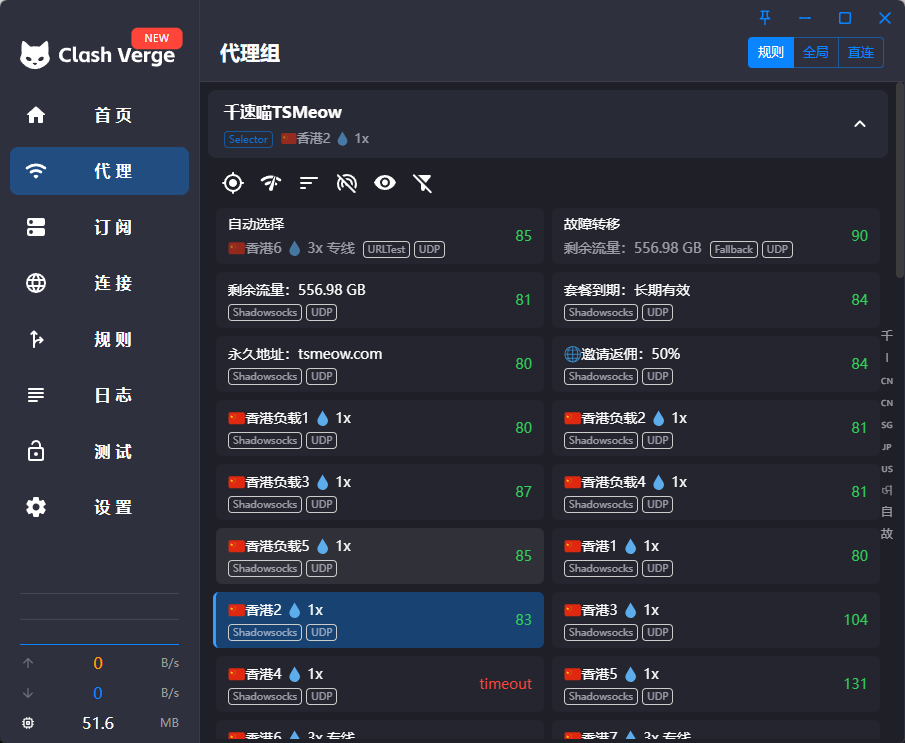Switch to 规则 mode button

point(771,53)
